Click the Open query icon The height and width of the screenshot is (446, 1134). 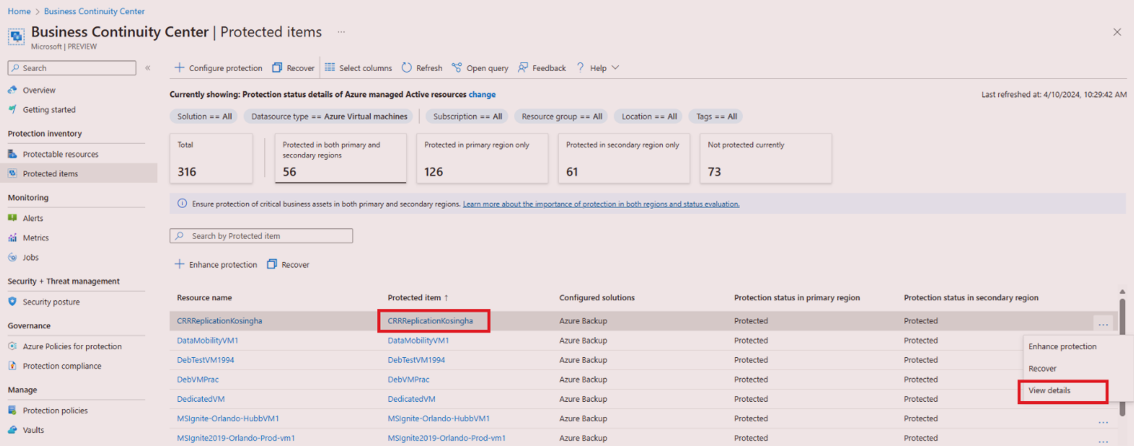(456, 68)
